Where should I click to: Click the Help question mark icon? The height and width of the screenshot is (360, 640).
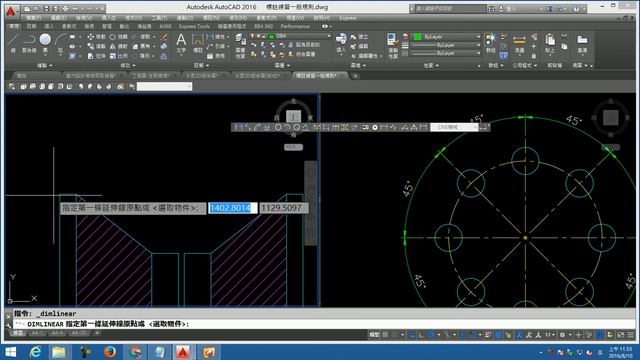(576, 8)
